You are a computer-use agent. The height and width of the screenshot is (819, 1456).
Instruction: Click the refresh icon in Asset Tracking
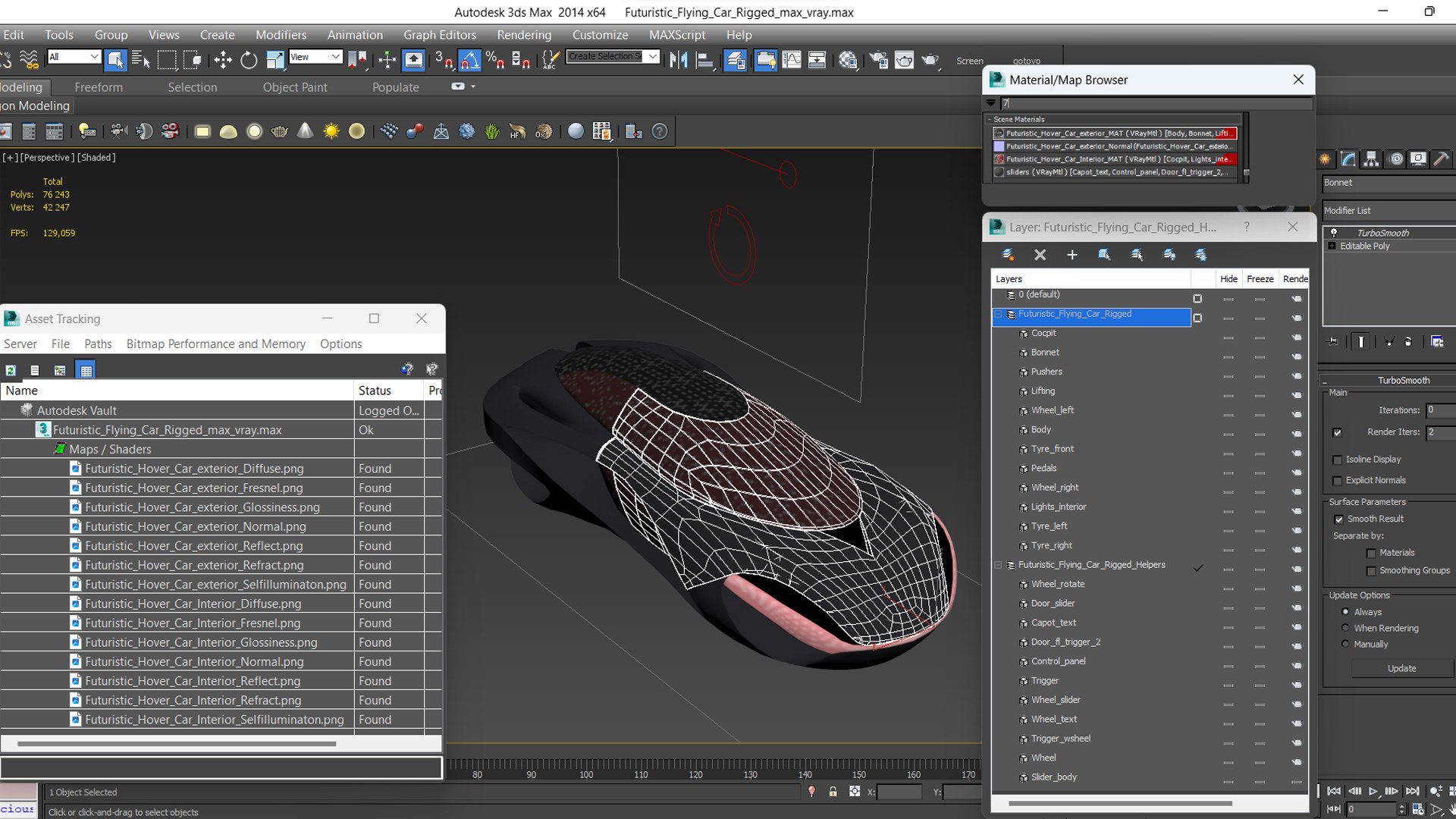coord(11,370)
